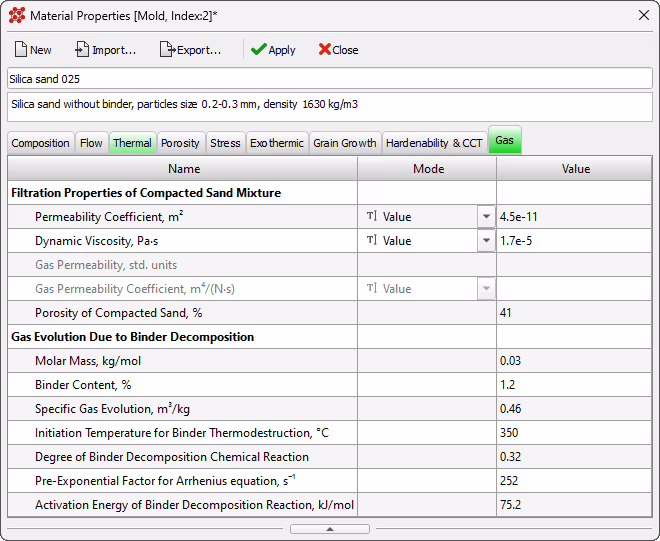The width and height of the screenshot is (660, 541).
Task: Open Dynamic Viscosity mode dropdown
Action: point(486,241)
